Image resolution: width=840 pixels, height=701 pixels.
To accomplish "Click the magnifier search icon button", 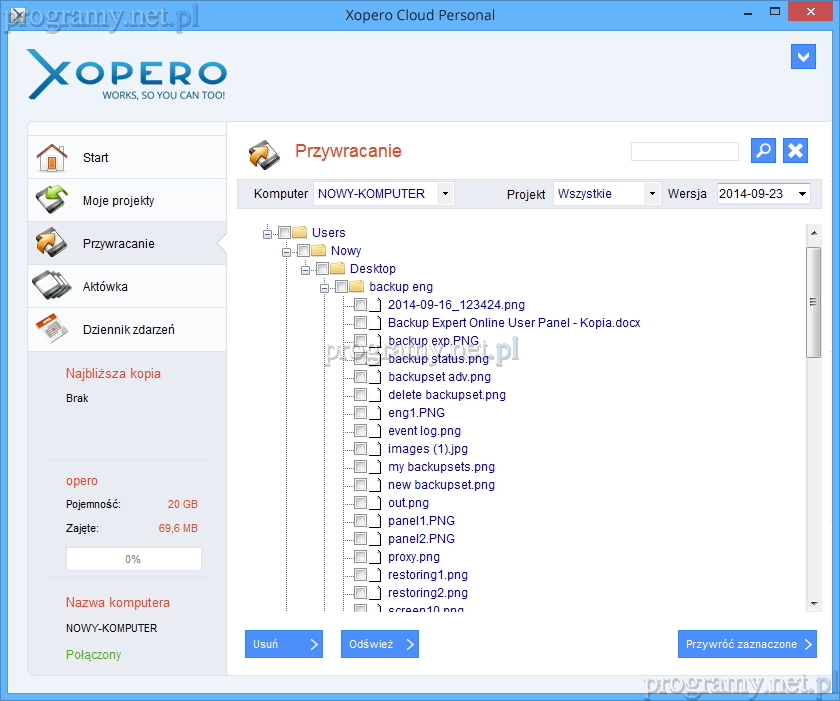I will (763, 150).
